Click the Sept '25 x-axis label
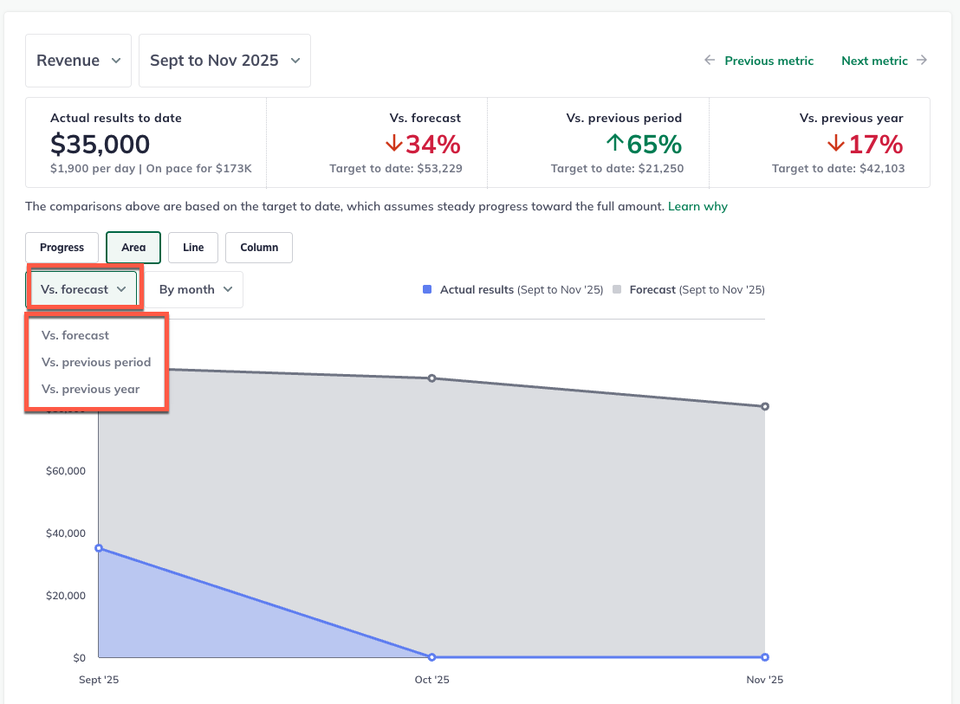 pos(99,680)
